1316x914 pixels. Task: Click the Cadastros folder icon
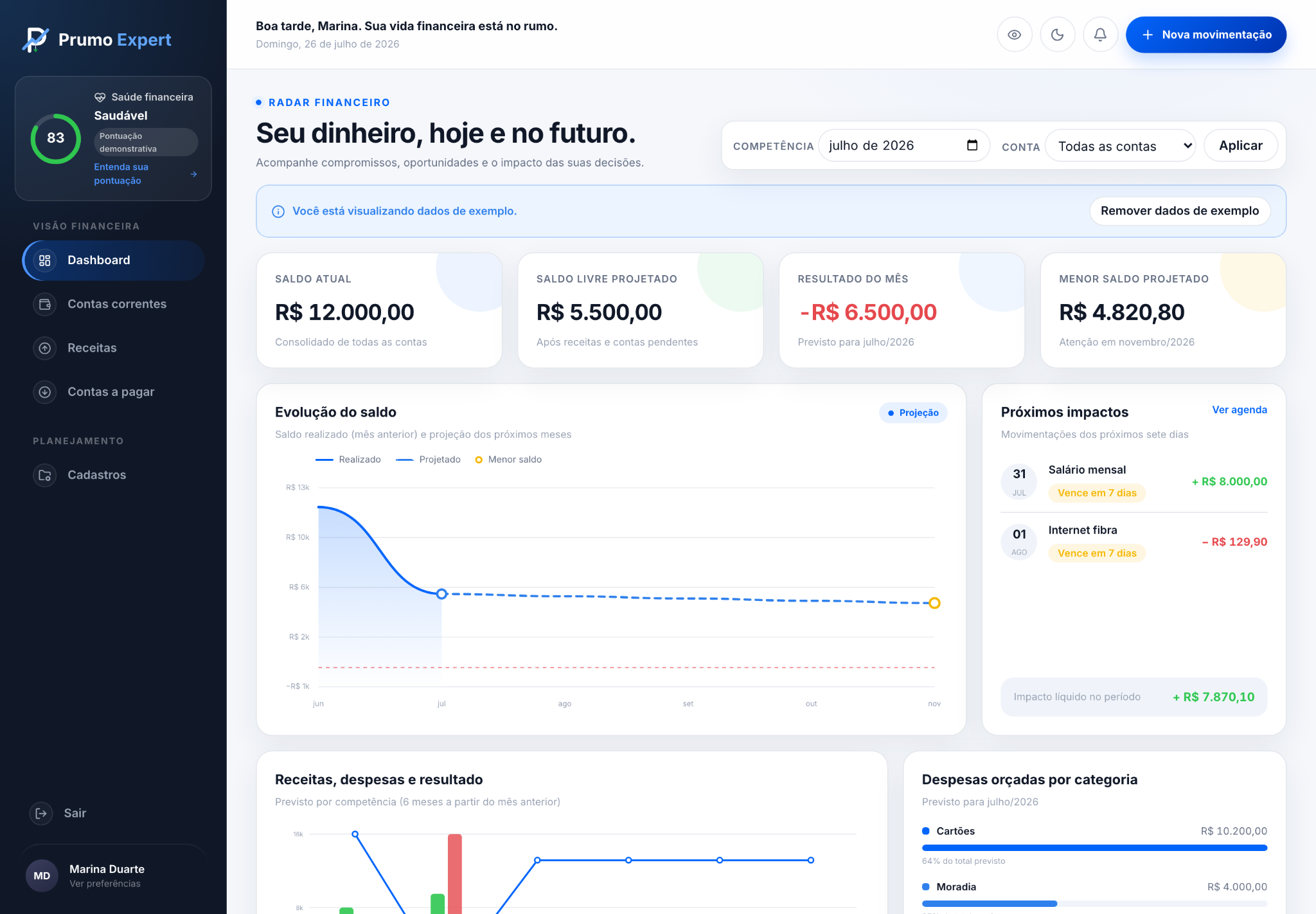pyautogui.click(x=45, y=475)
